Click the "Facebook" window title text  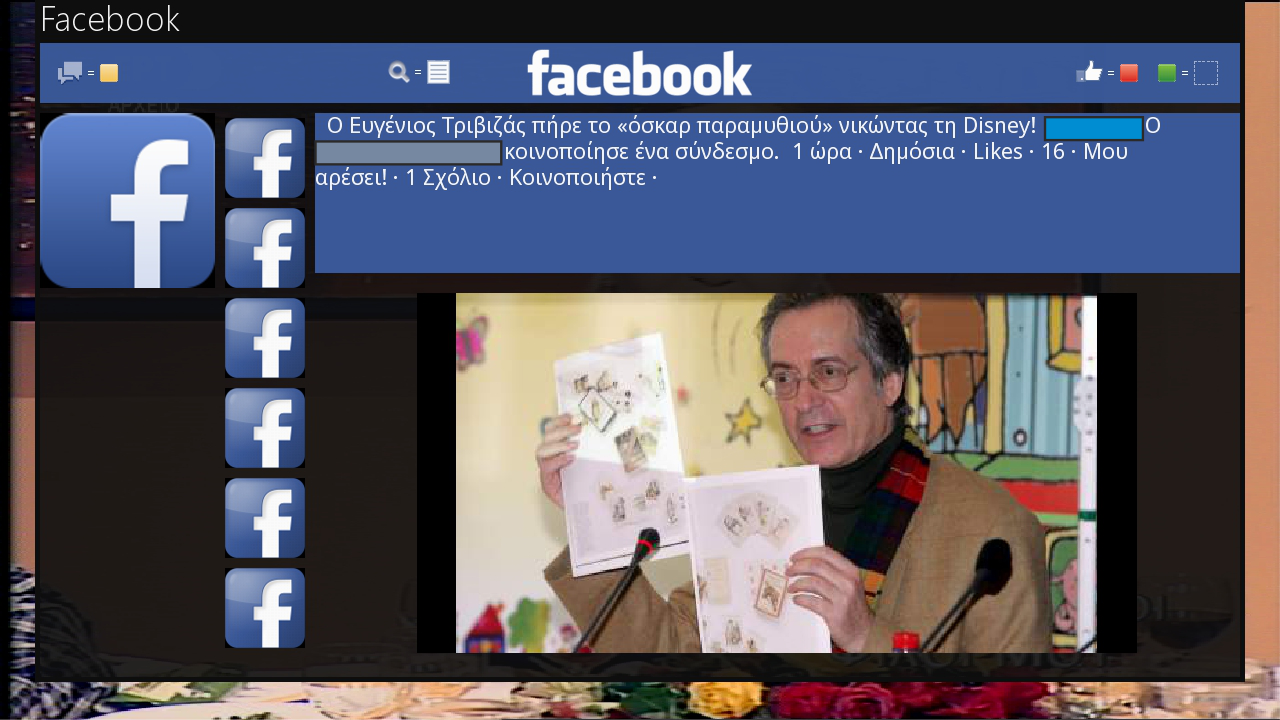[110, 20]
